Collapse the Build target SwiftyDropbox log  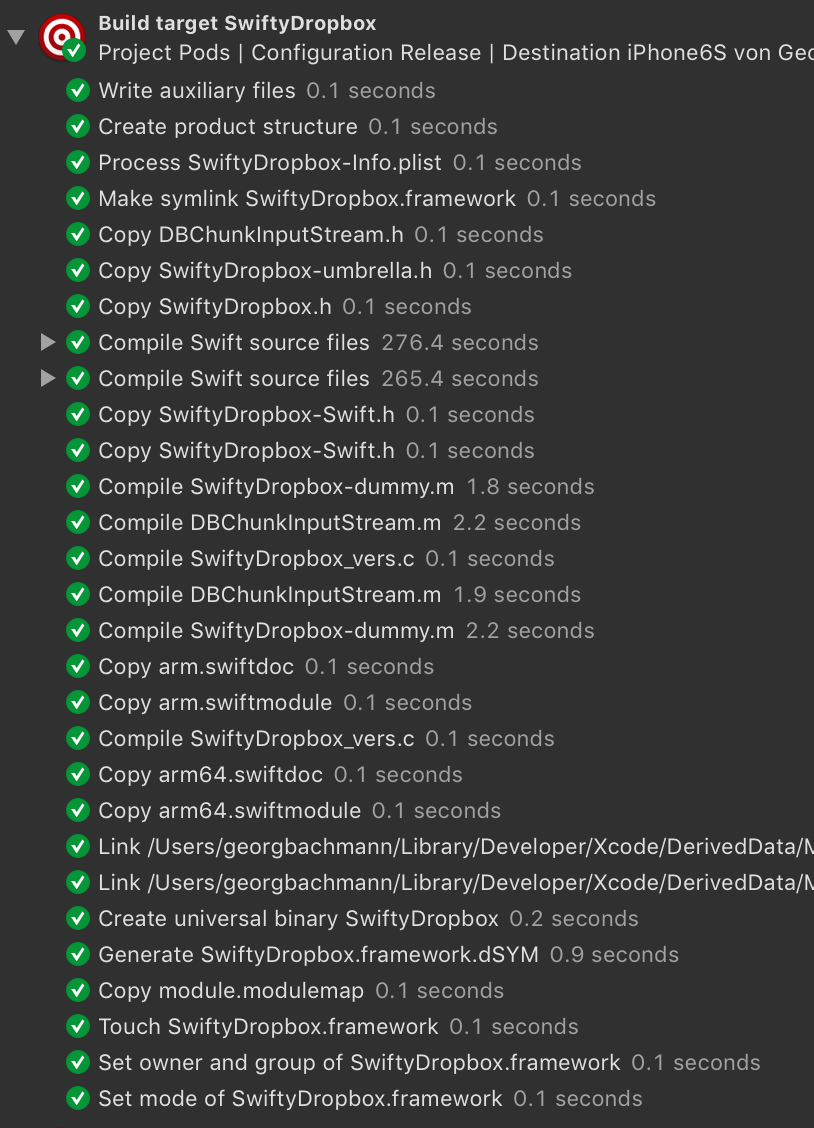(15, 36)
